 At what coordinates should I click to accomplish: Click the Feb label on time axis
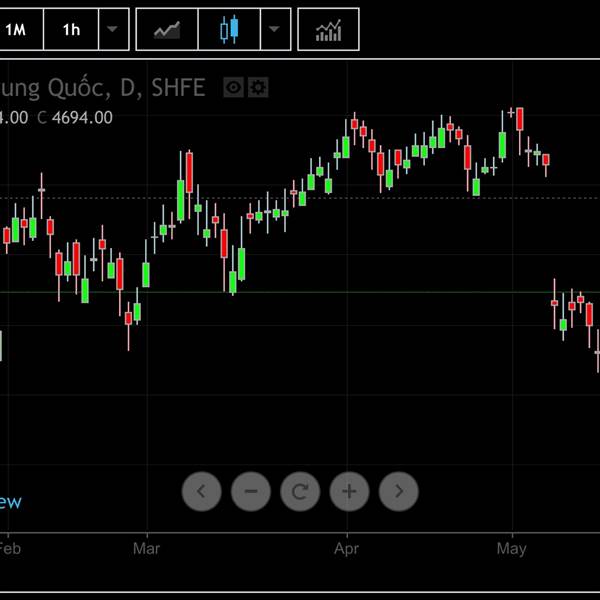coord(10,549)
